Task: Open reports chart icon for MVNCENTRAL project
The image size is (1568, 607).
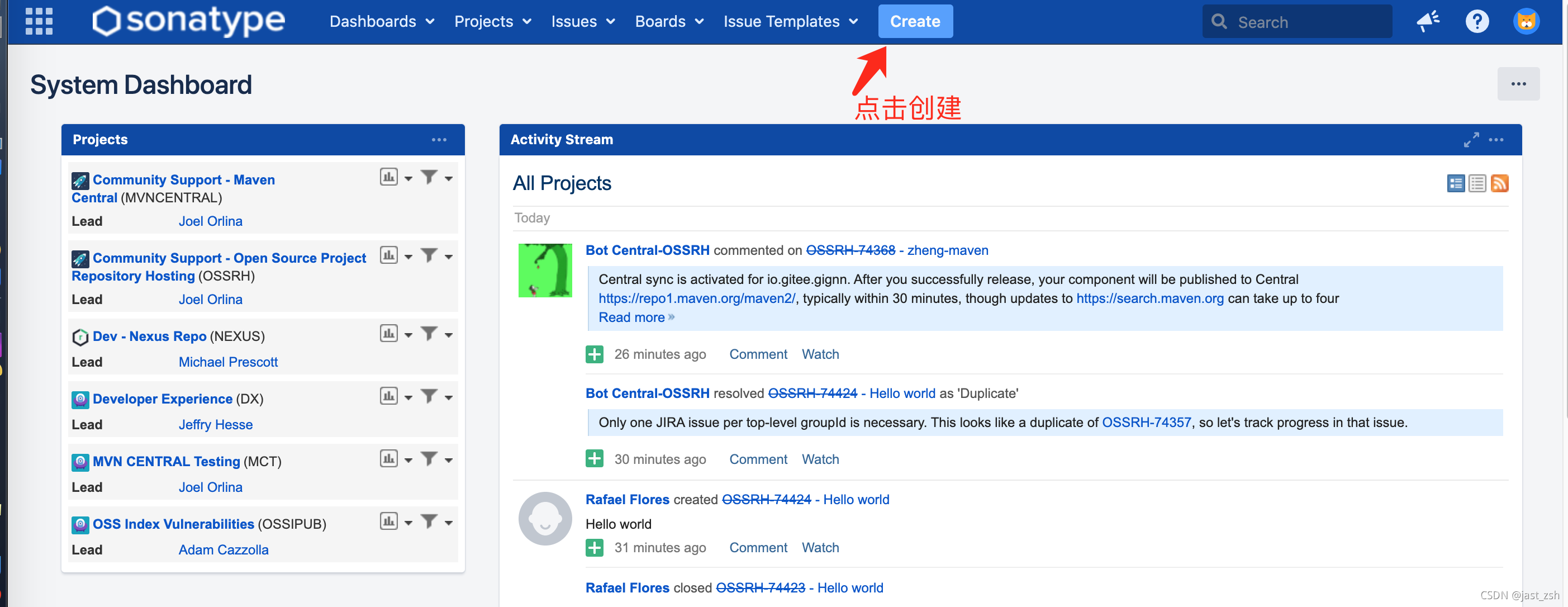Action: [x=388, y=177]
